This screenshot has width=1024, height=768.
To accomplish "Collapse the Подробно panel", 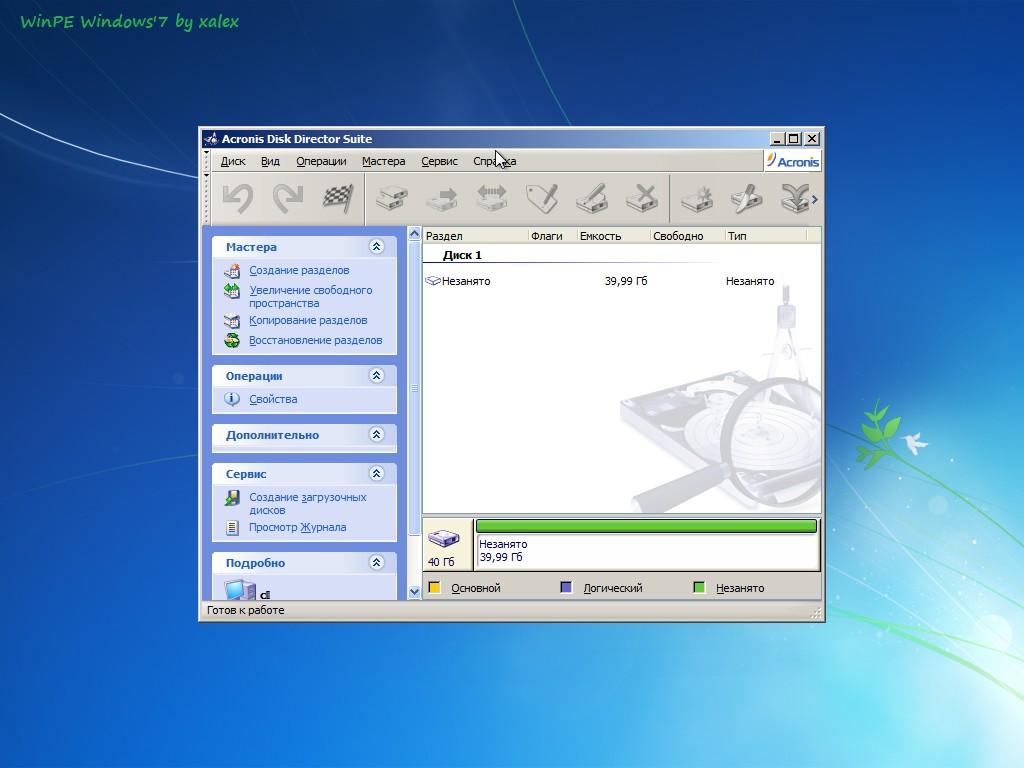I will (x=376, y=562).
